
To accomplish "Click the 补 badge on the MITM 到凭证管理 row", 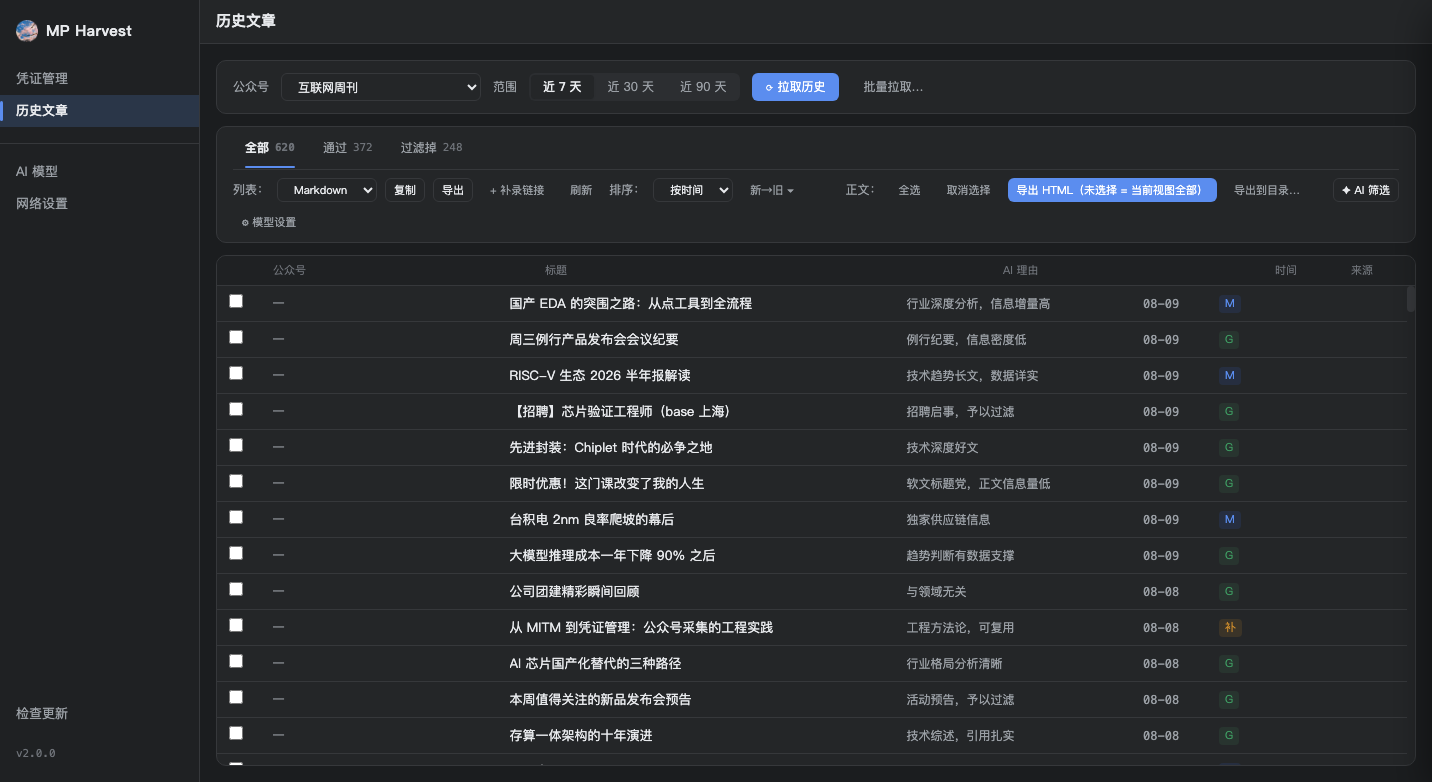I will click(1230, 628).
